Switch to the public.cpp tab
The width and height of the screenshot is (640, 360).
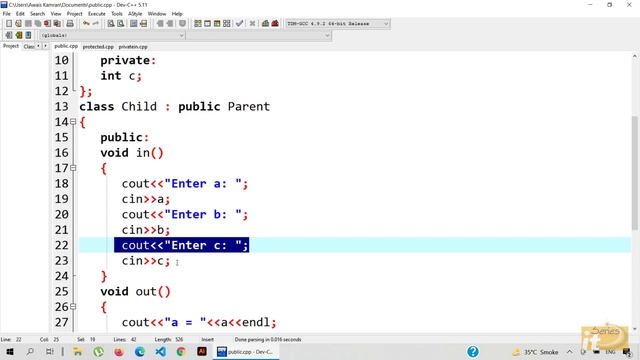66,47
